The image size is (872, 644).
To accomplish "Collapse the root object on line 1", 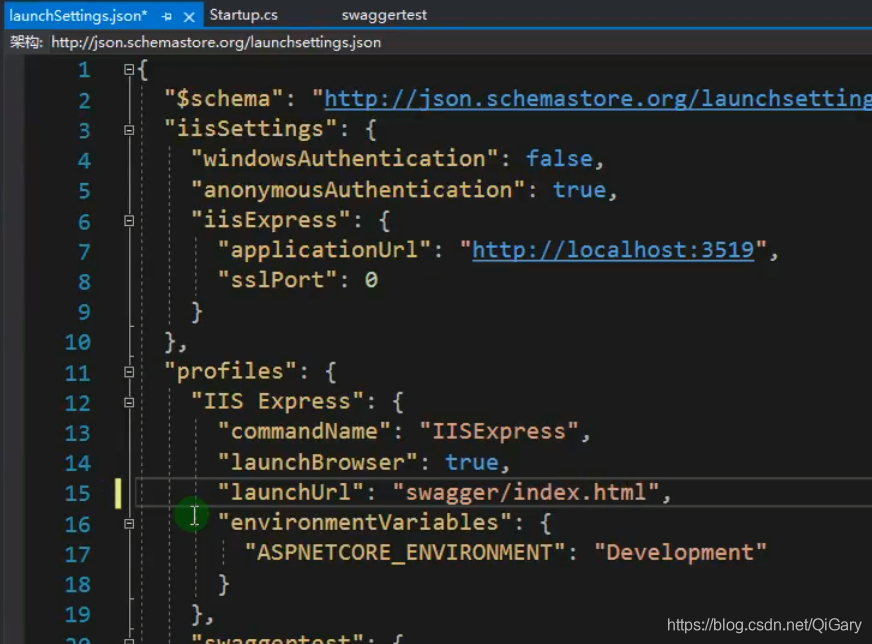I will tap(128, 70).
